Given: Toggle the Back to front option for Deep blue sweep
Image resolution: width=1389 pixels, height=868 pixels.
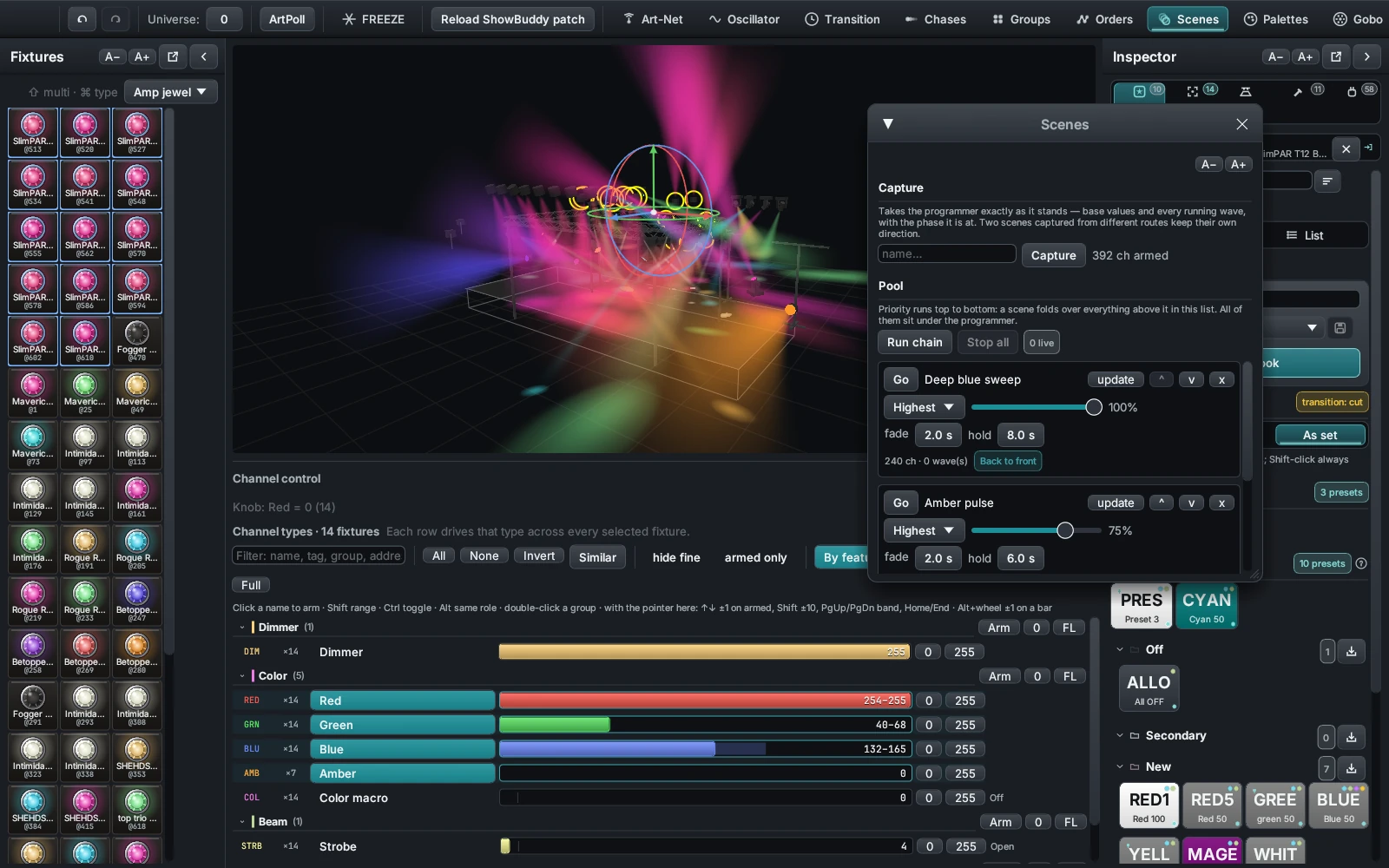Looking at the screenshot, I should click(1008, 461).
